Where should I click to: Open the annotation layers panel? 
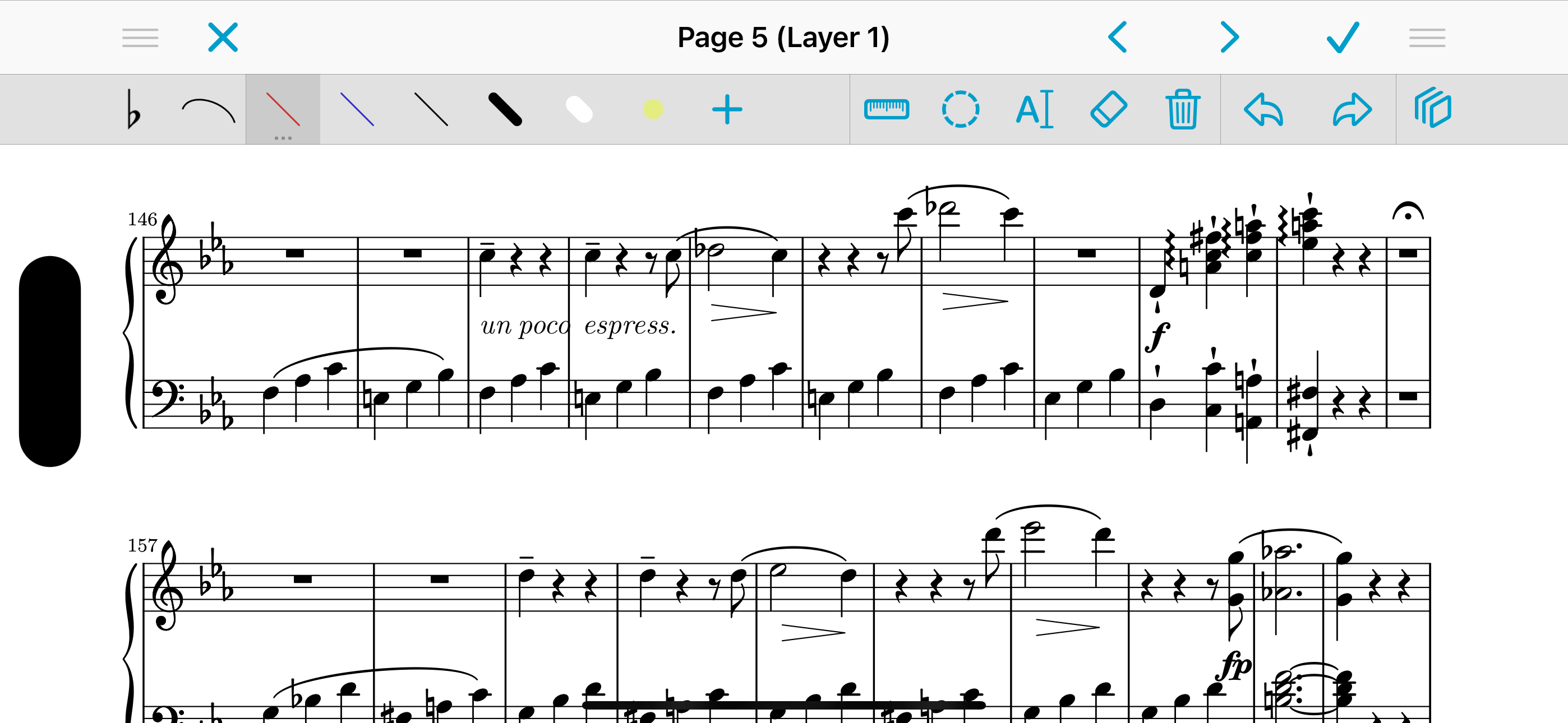pyautogui.click(x=1433, y=108)
